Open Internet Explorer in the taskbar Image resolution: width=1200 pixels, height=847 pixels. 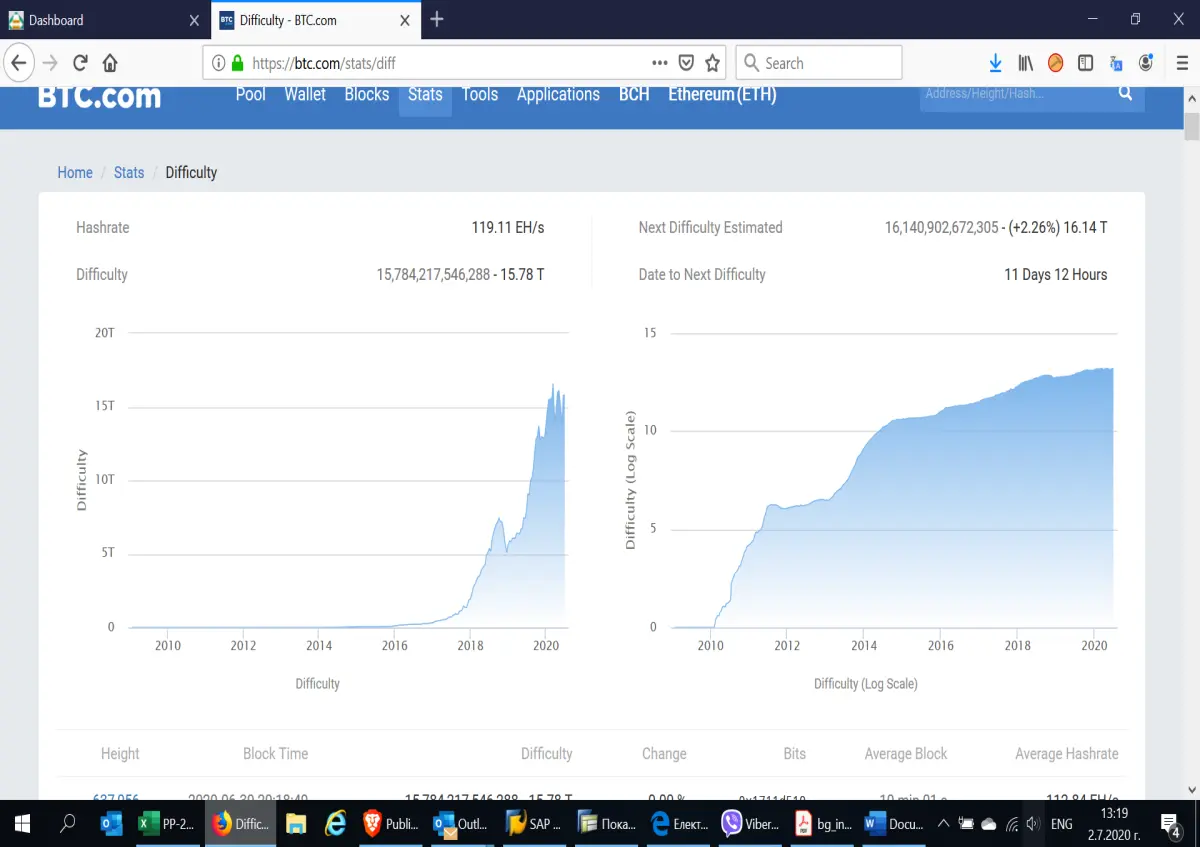336,824
